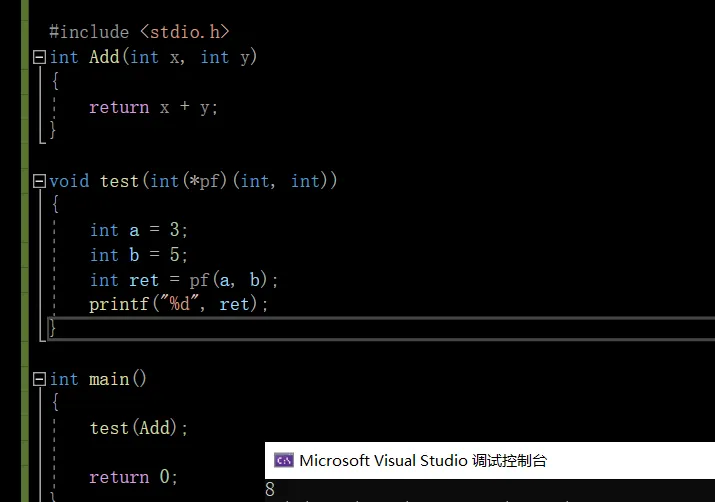Viewport: 715px width, 502px height.
Task: Collapse the main function code block
Action: pos(39,379)
